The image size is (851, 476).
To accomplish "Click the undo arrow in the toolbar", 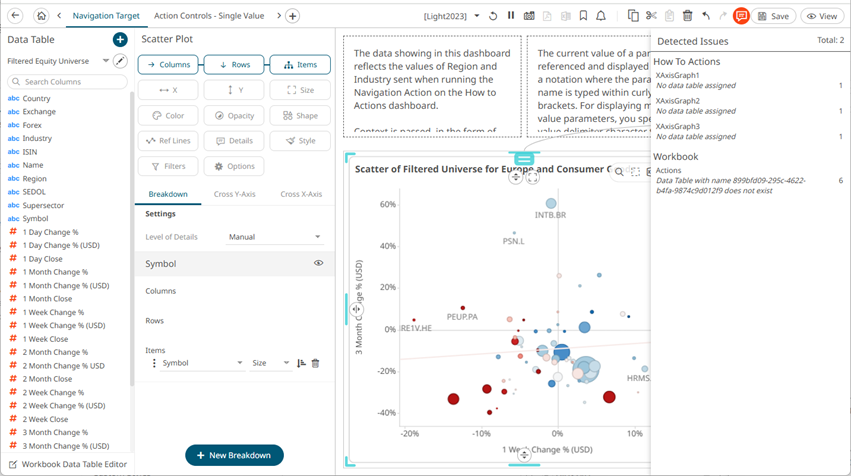I will (x=706, y=16).
